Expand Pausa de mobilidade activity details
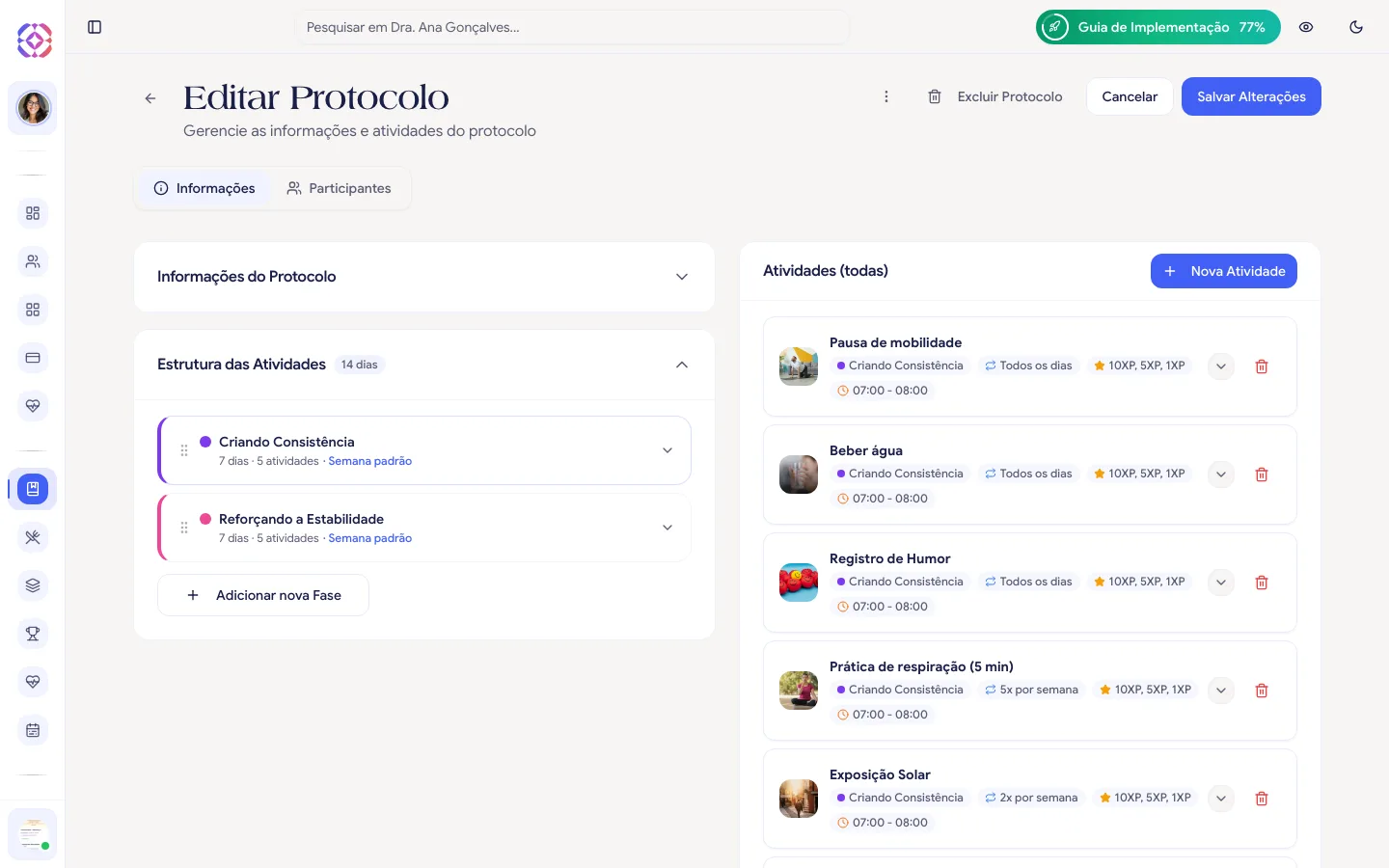The image size is (1389, 868). tap(1221, 366)
